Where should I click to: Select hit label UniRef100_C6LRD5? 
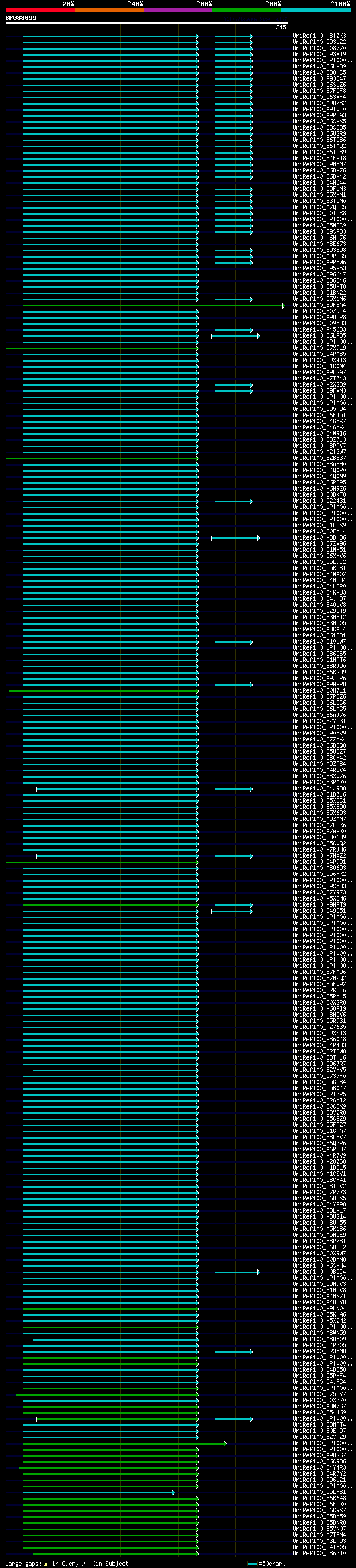319,335
